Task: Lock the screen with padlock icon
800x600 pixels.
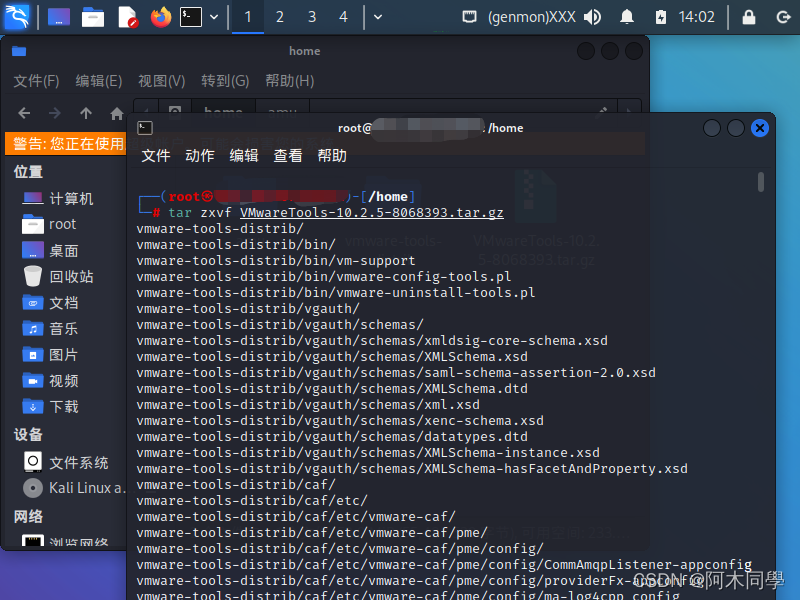Action: click(749, 17)
